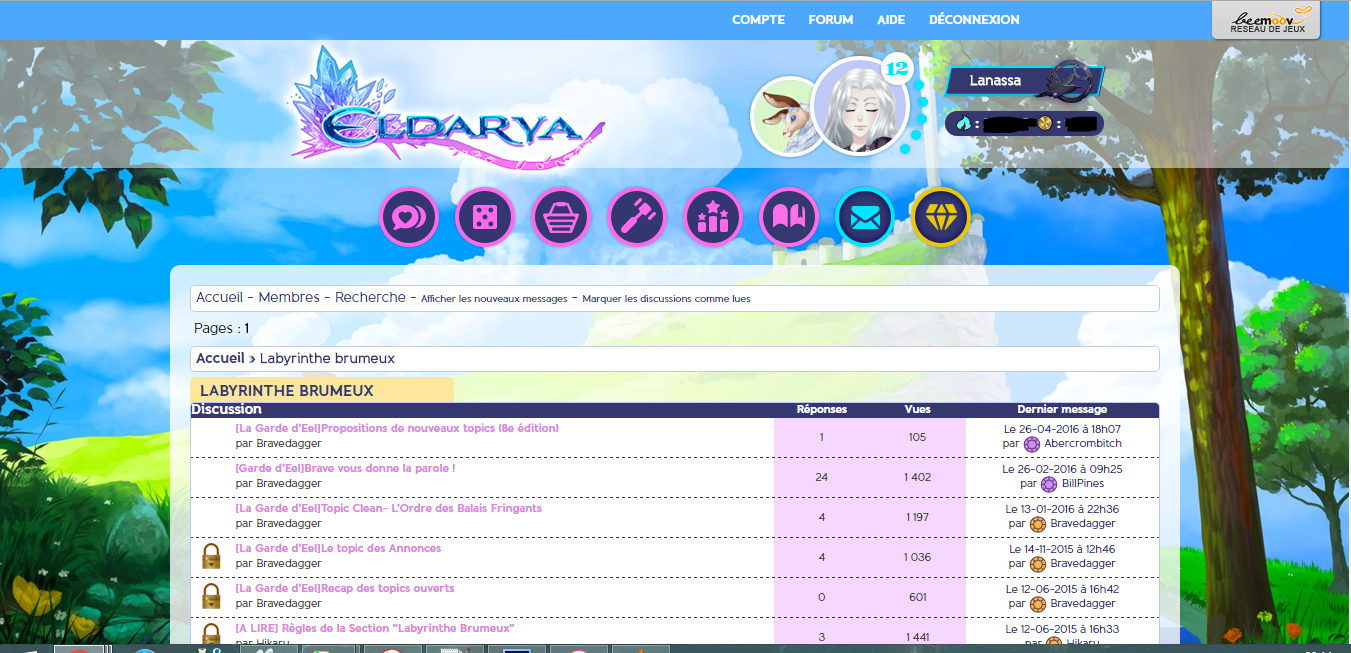Open the Membres link
Image resolution: width=1351 pixels, height=653 pixels.
(x=289, y=298)
